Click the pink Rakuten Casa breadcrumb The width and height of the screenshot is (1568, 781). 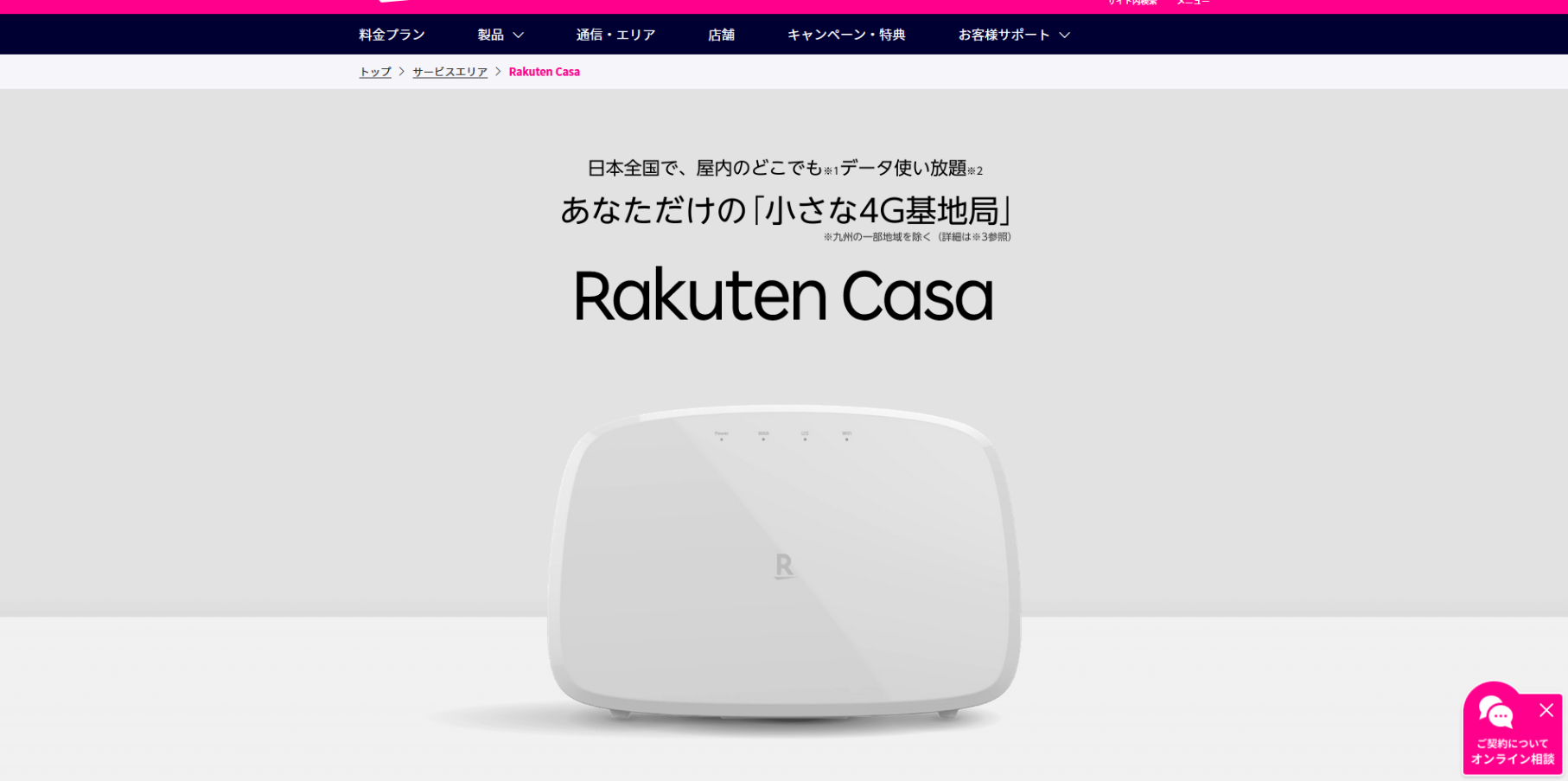(544, 72)
